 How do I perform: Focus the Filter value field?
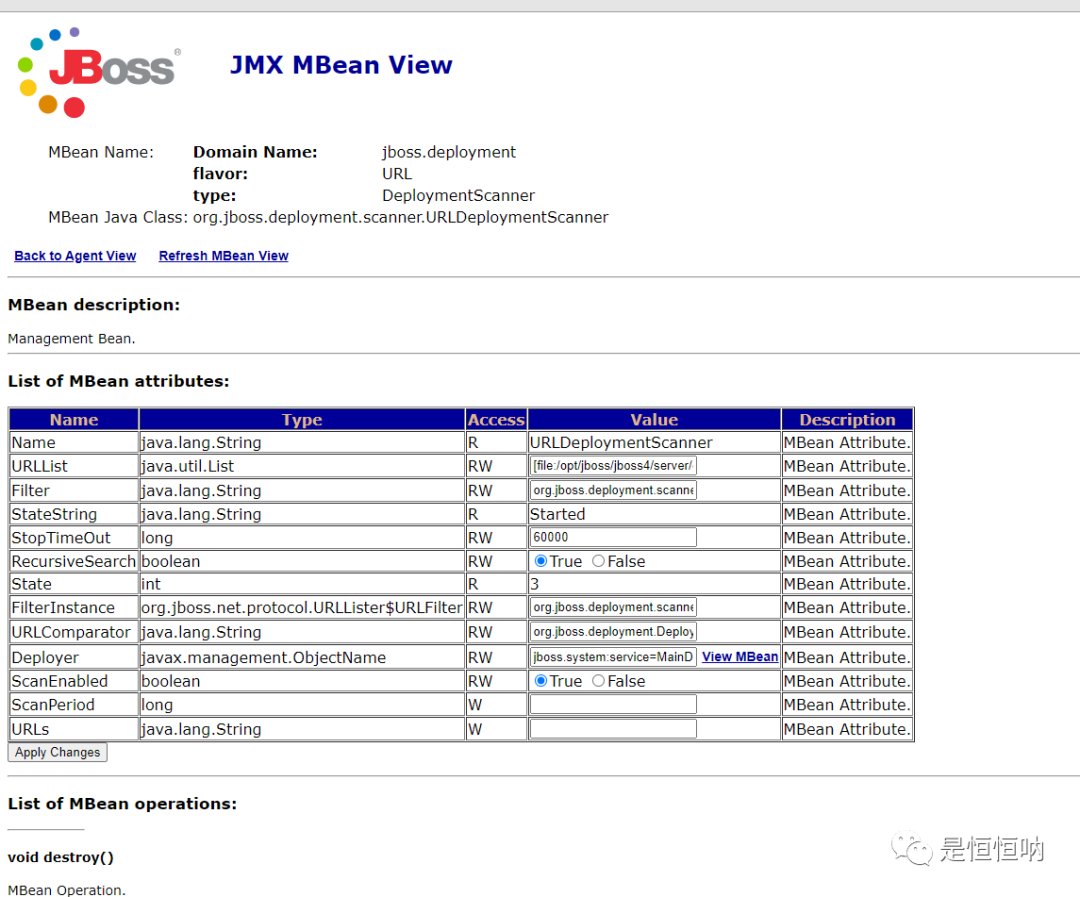[613, 490]
